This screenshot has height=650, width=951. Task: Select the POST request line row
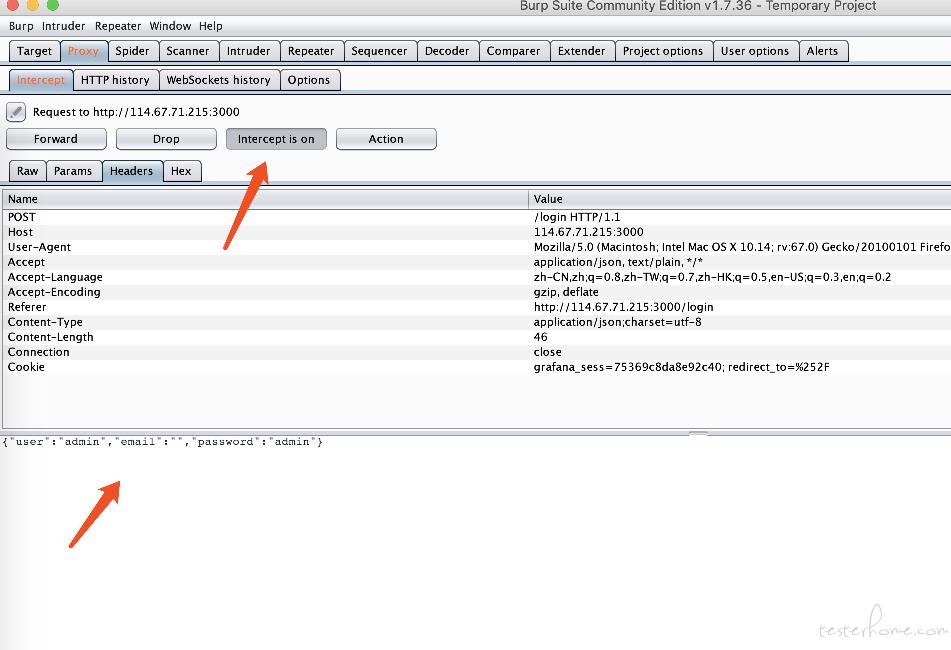(x=477, y=217)
